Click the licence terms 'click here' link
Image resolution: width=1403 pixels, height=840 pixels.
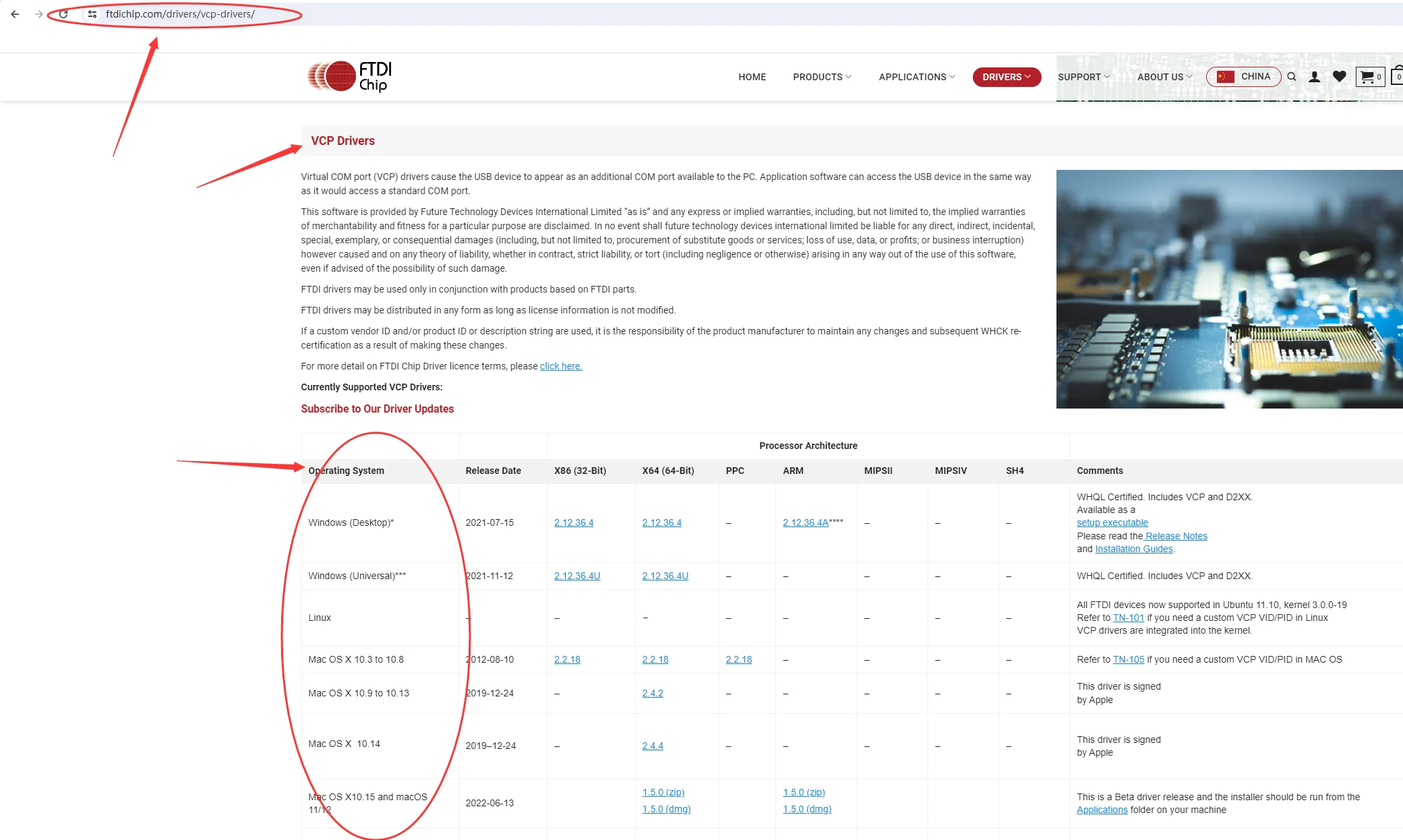560,366
